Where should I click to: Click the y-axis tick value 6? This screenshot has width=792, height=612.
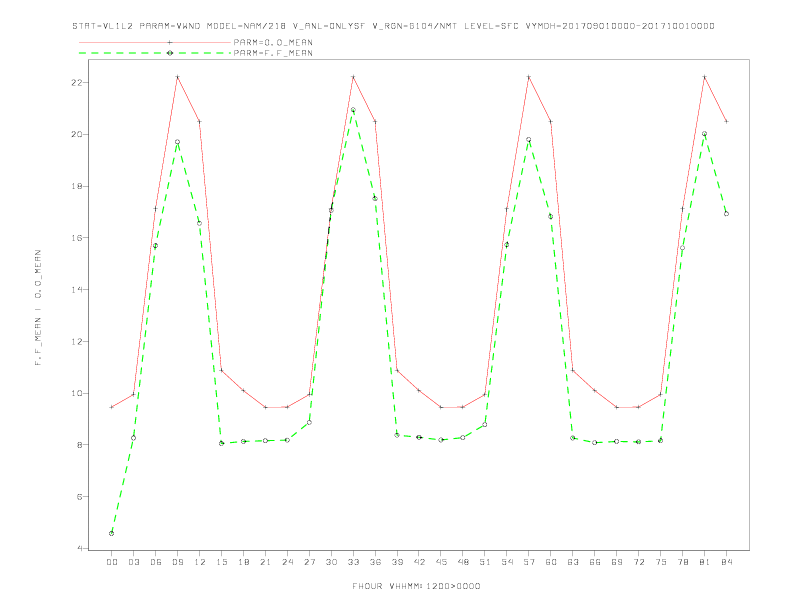(x=79, y=496)
